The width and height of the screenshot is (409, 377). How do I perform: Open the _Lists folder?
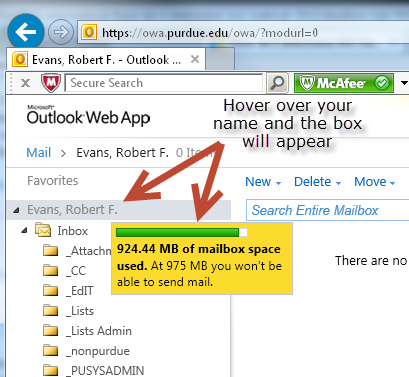coord(80,311)
